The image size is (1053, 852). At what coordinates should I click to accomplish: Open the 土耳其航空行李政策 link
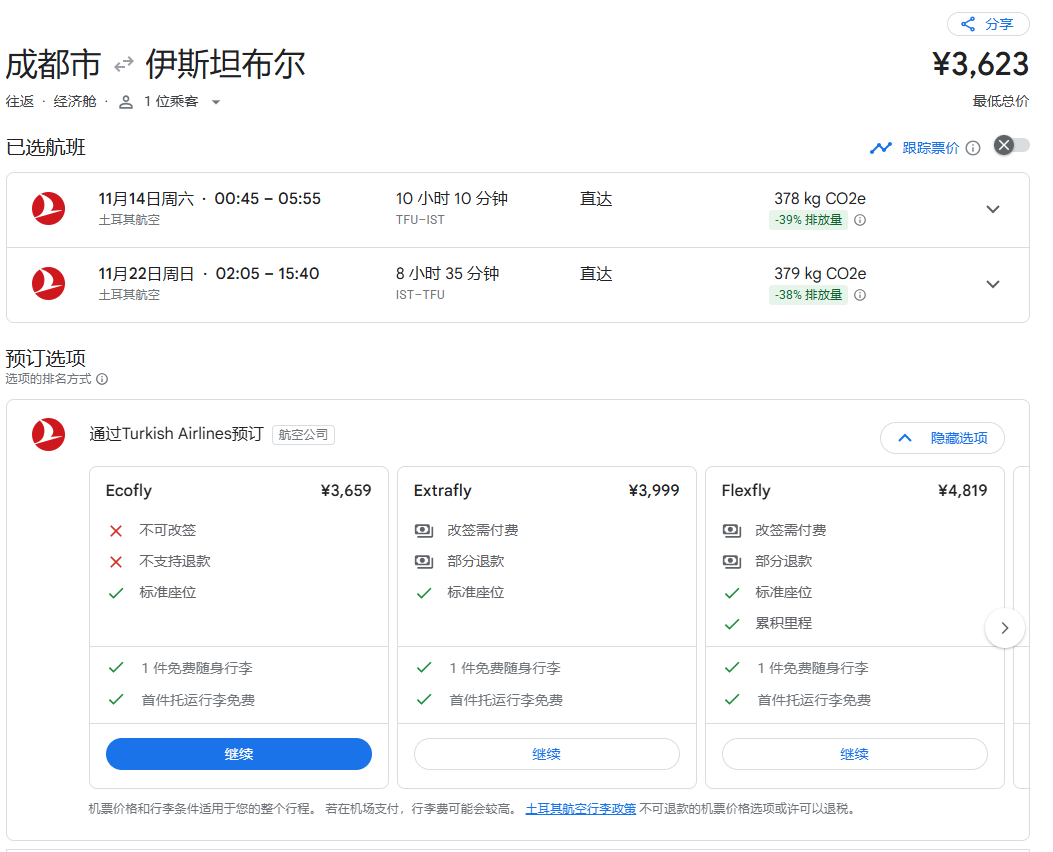coord(580,809)
